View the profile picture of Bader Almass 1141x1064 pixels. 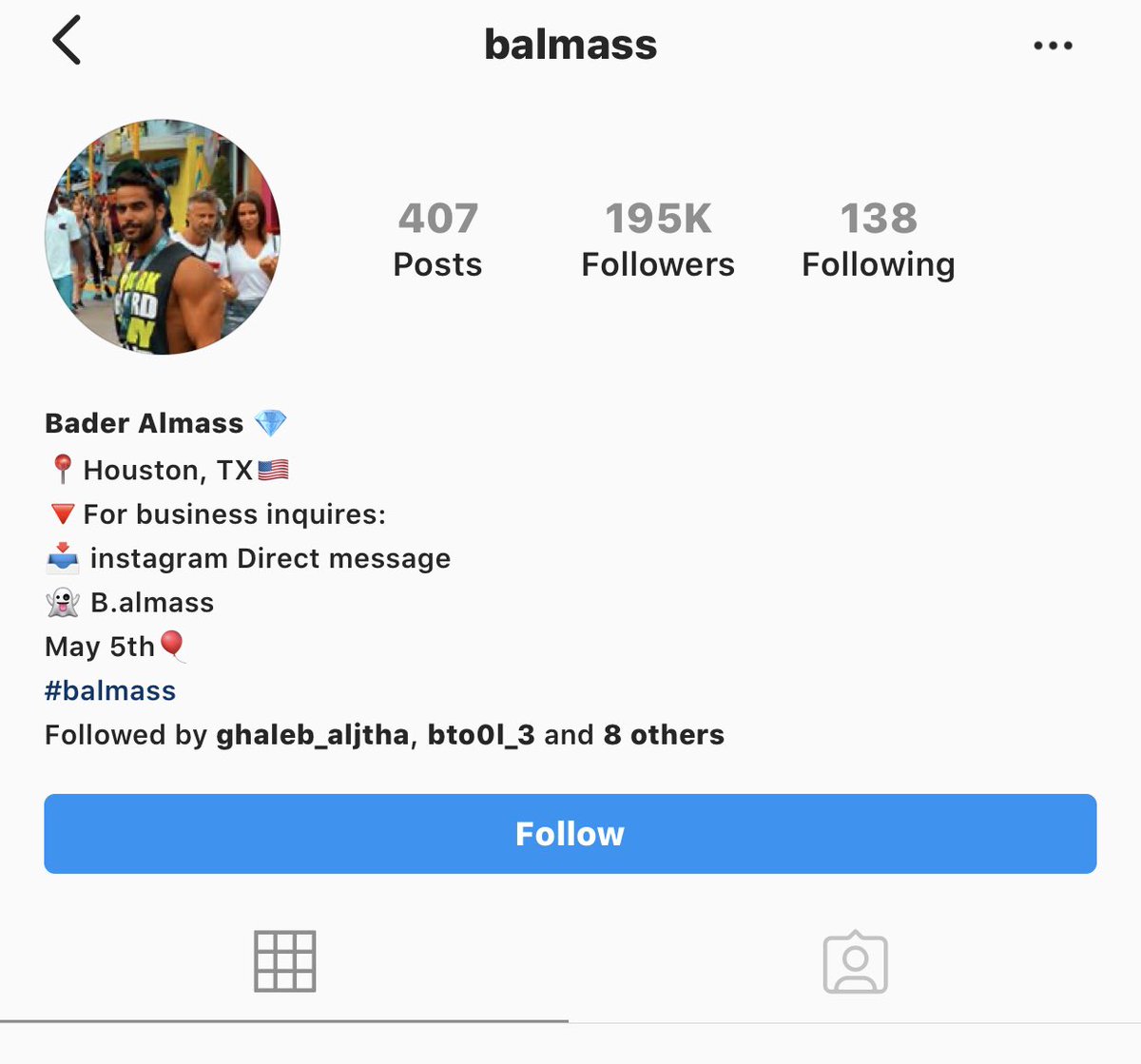(163, 237)
